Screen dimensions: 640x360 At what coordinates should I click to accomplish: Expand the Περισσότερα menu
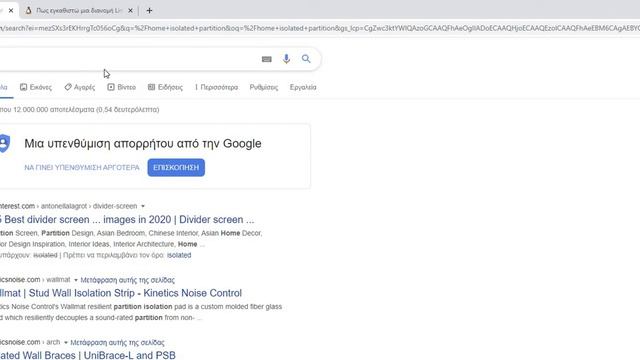[216, 87]
